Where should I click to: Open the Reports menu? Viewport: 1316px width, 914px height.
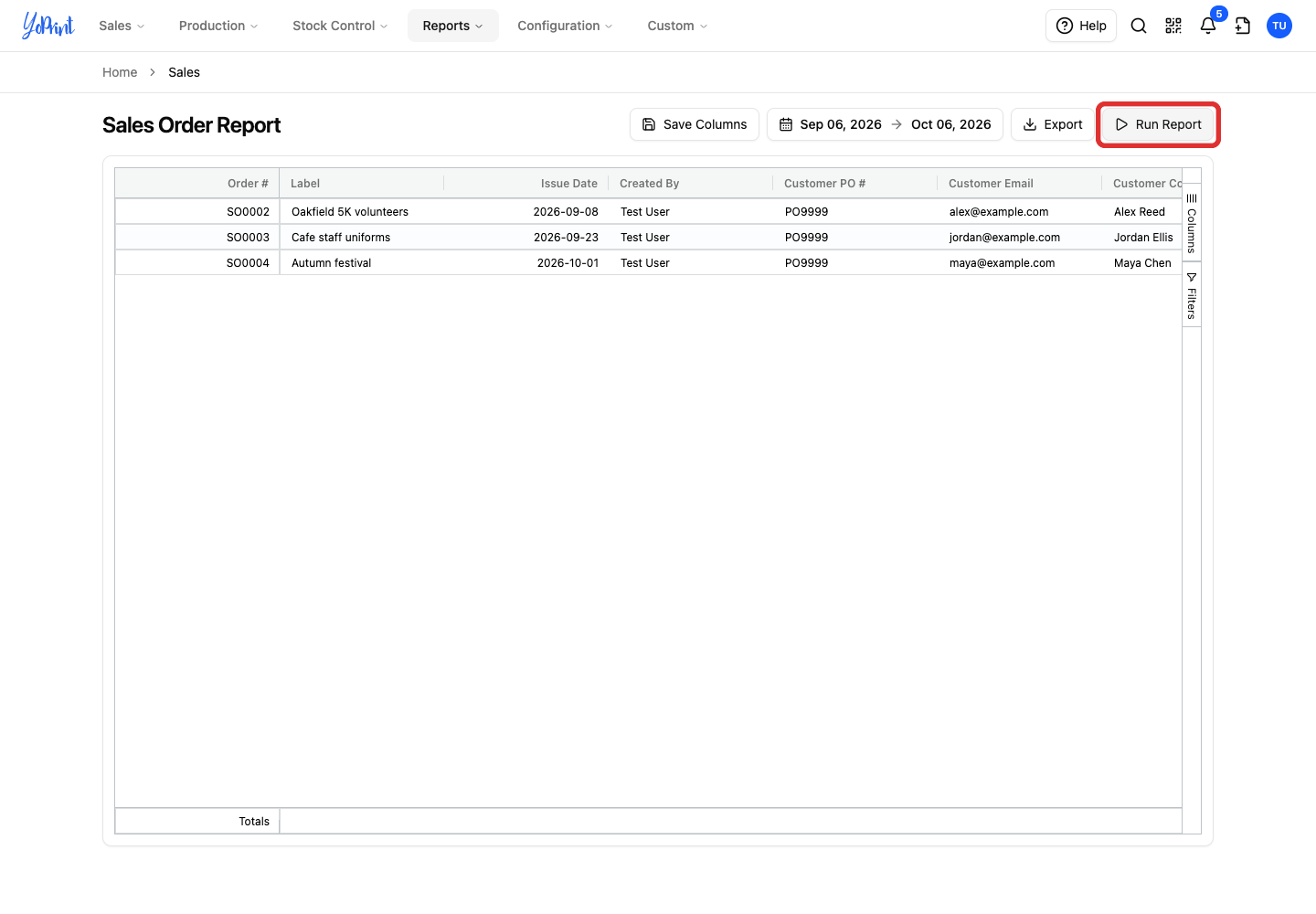tap(453, 26)
